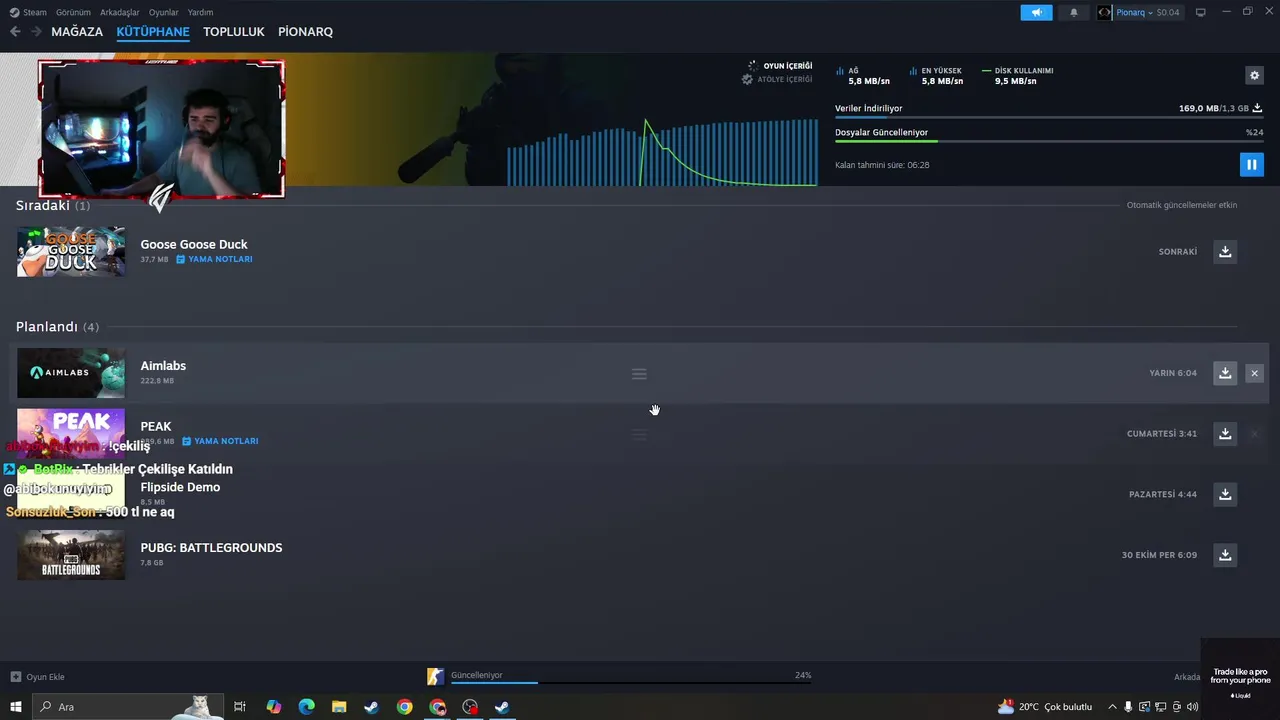Open the announcements megaphone button
1280x720 pixels.
coord(1036,12)
